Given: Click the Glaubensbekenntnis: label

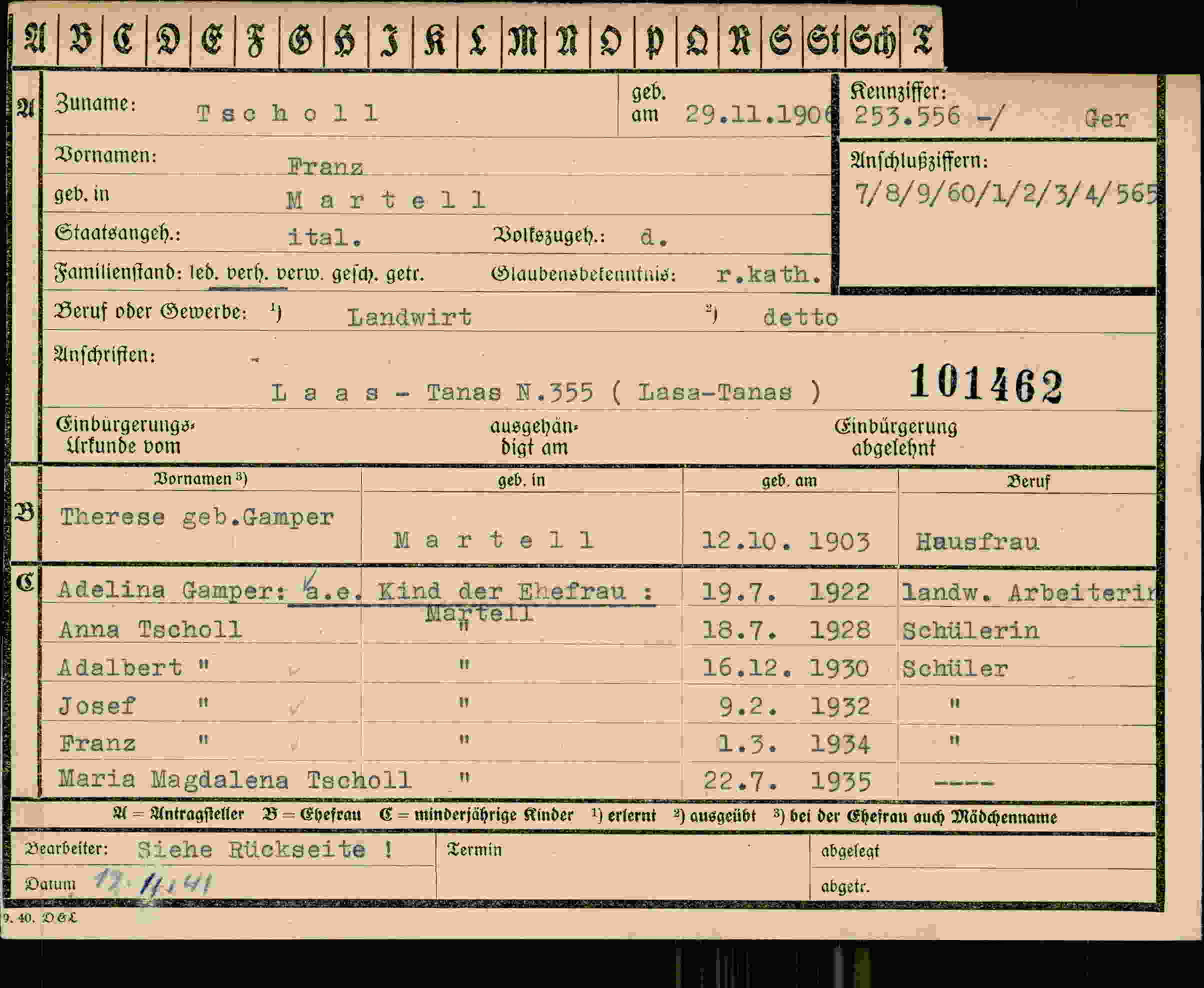Looking at the screenshot, I should [x=584, y=275].
